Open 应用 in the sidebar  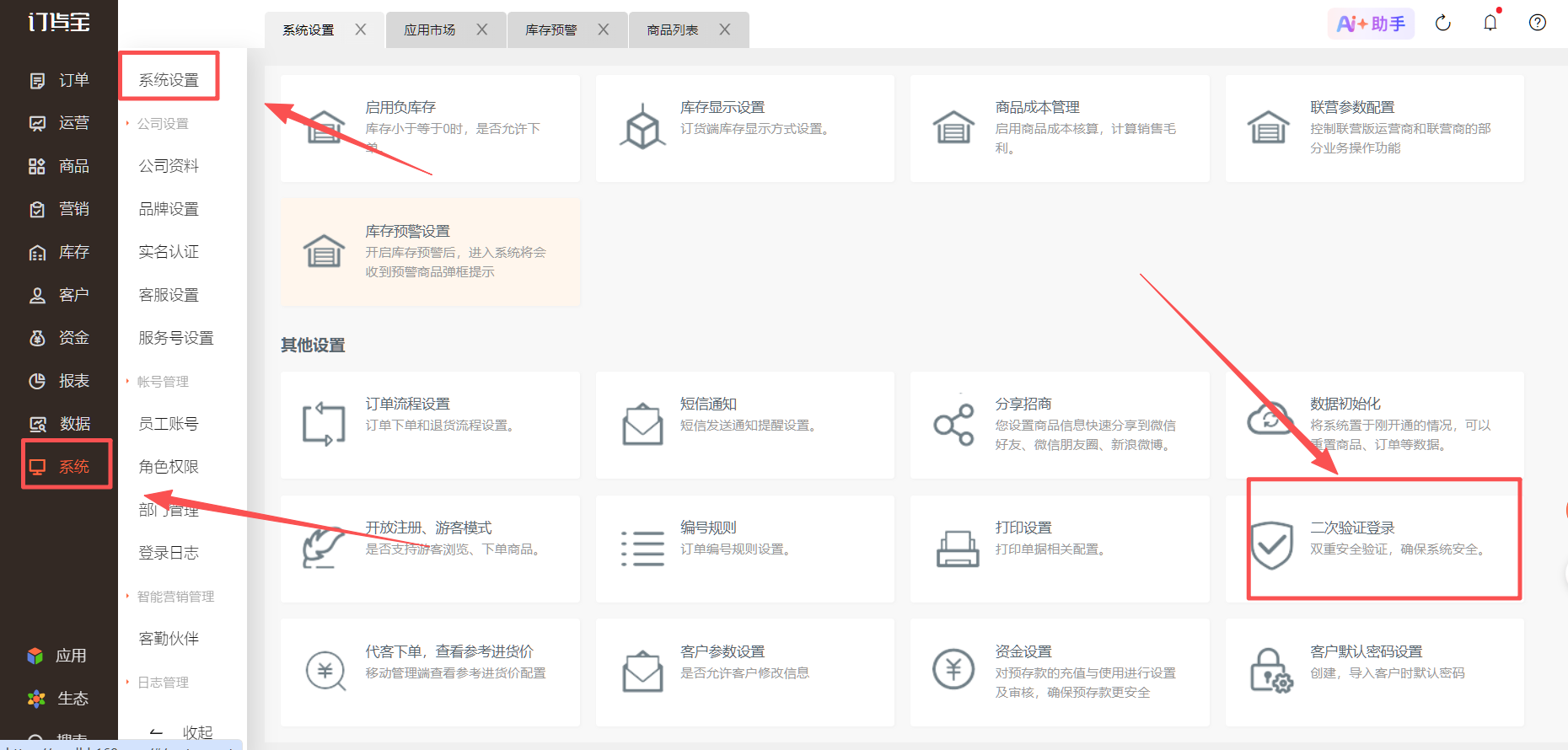57,656
